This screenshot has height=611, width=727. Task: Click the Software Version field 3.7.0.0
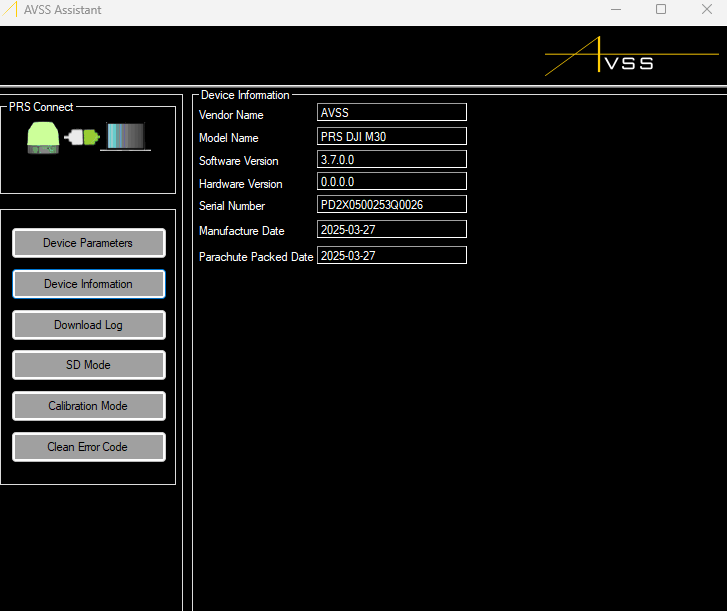392,159
